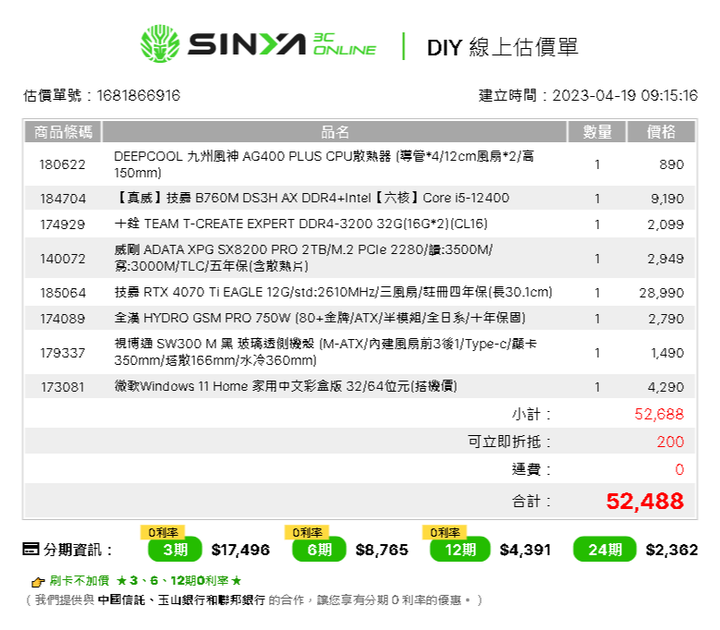Click quote number 1681866916
720x630 pixels.
coord(139,96)
